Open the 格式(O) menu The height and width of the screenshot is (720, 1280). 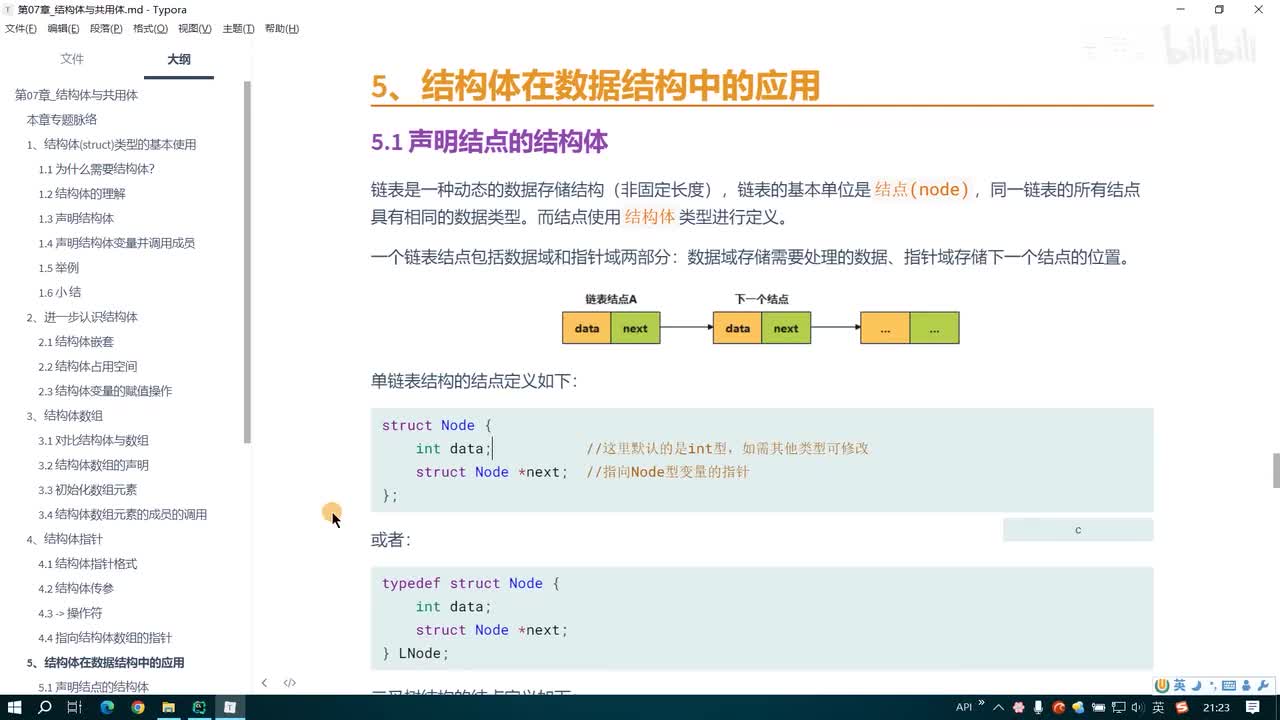(150, 29)
